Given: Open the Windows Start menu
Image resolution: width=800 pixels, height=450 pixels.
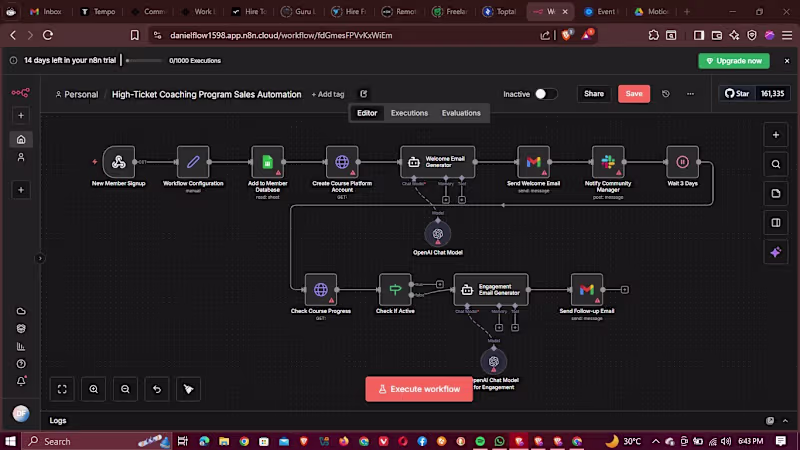Looking at the screenshot, I should pyautogui.click(x=10, y=441).
